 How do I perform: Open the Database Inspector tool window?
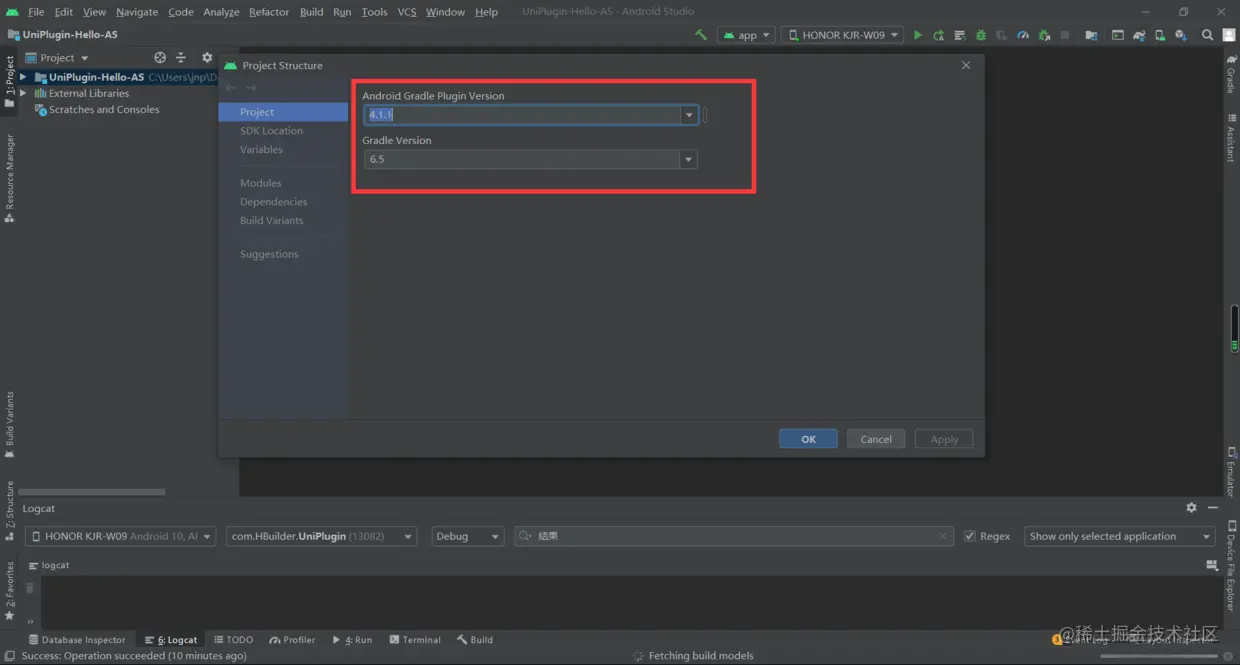pos(77,640)
